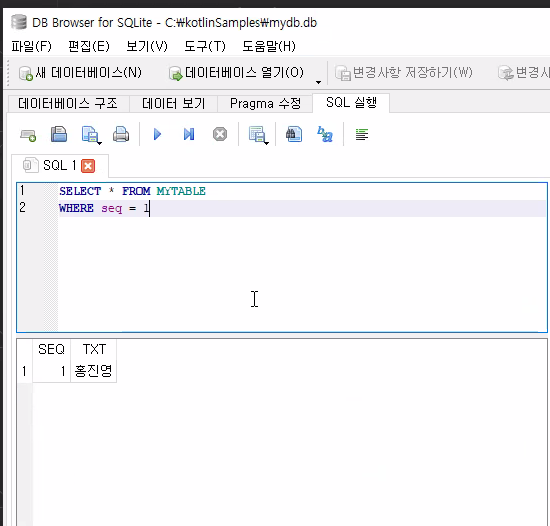This screenshot has height=526, width=550.
Task: Click the FROM keyword on line 1
Action: [x=136, y=191]
